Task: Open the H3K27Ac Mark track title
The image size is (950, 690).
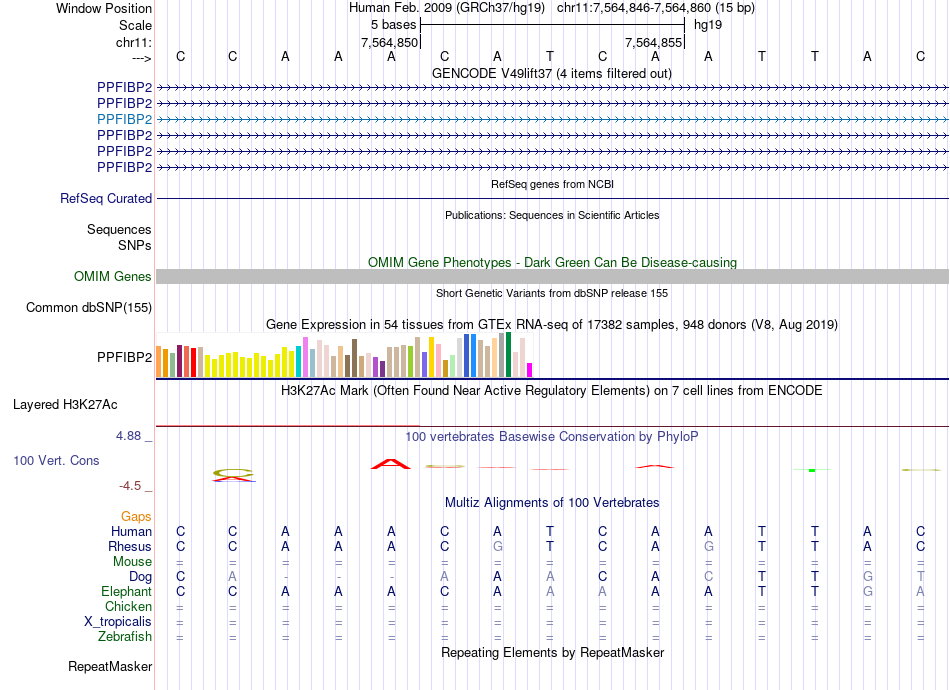Action: click(551, 390)
